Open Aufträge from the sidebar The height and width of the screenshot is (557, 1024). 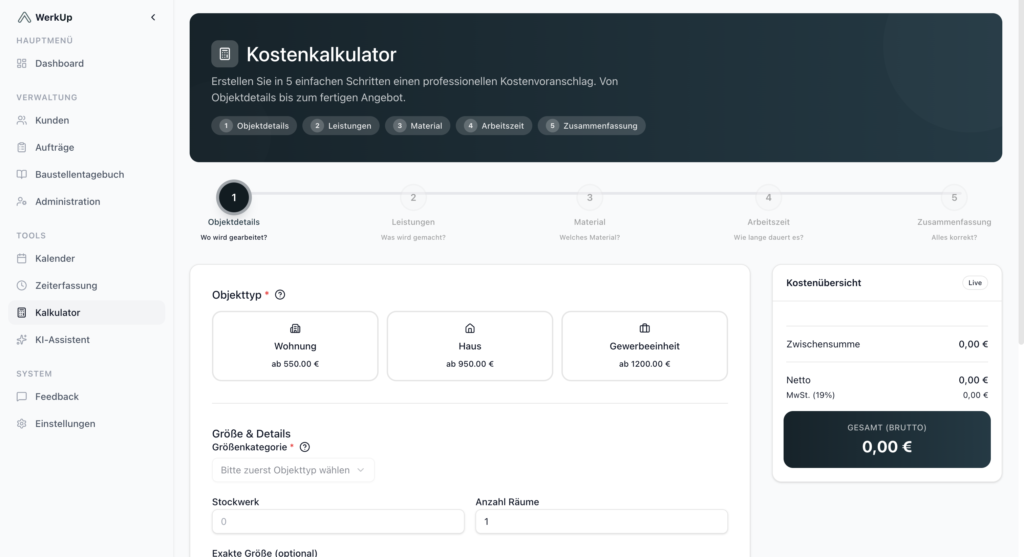coord(54,147)
